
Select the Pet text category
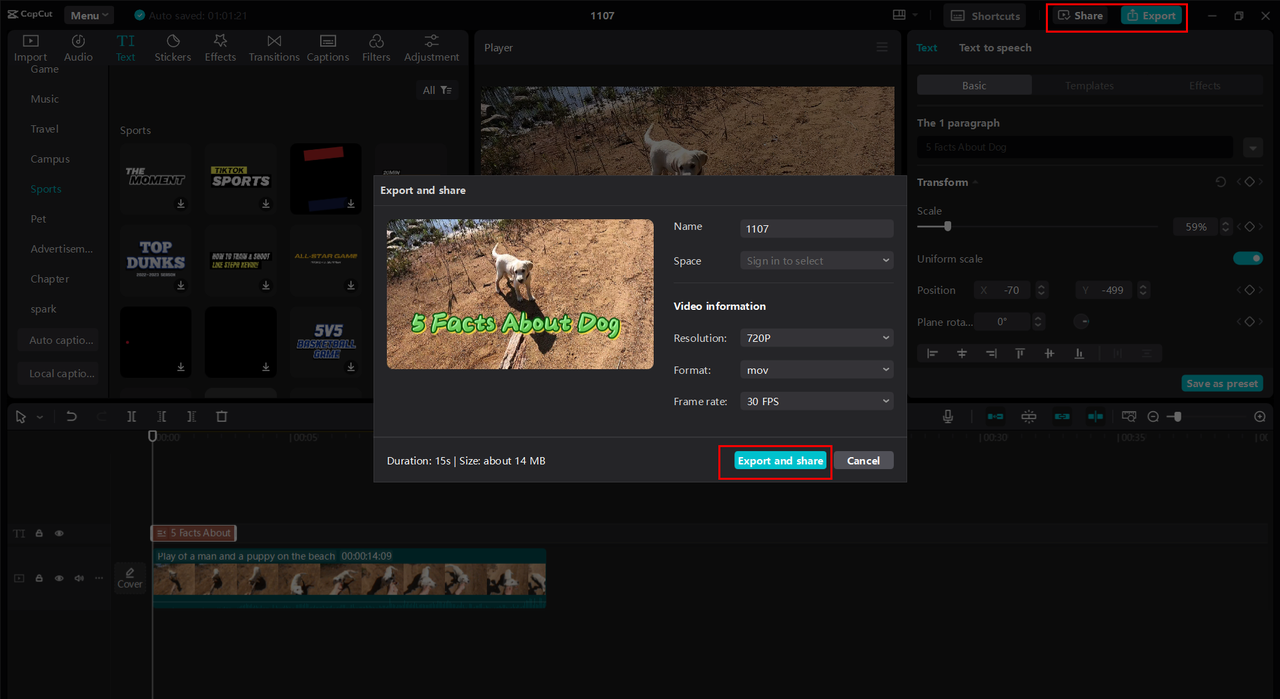point(38,219)
